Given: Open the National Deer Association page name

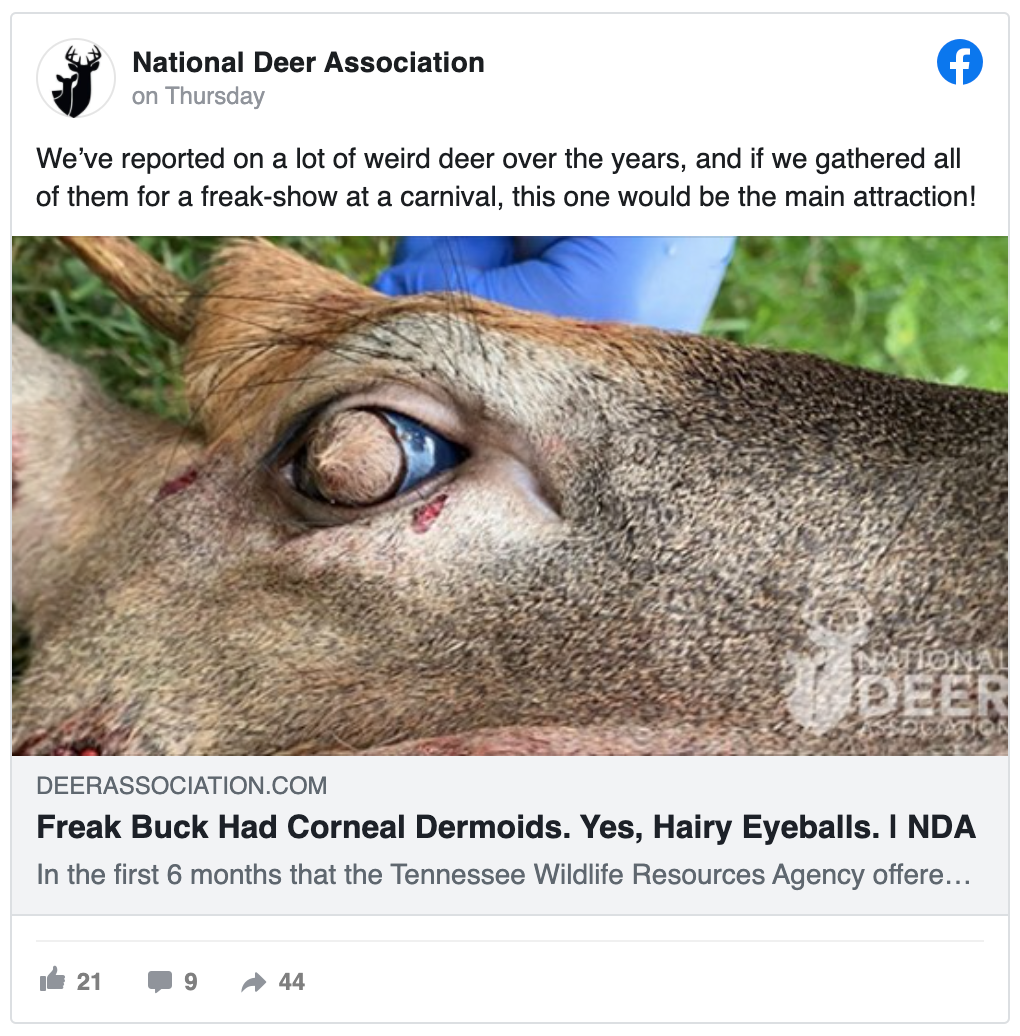Looking at the screenshot, I should click(308, 63).
